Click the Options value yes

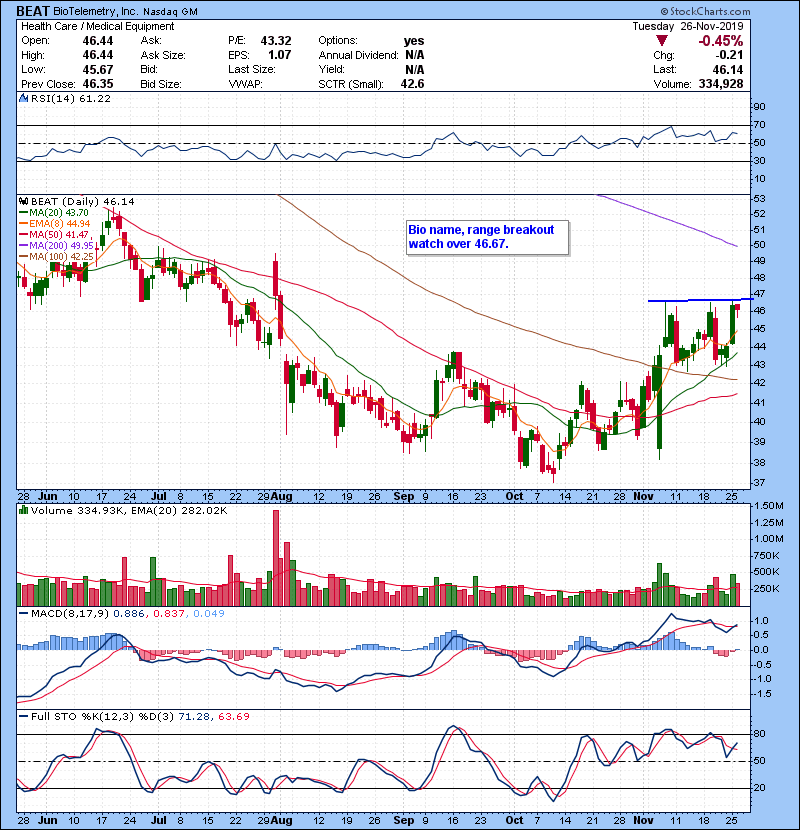pos(414,41)
